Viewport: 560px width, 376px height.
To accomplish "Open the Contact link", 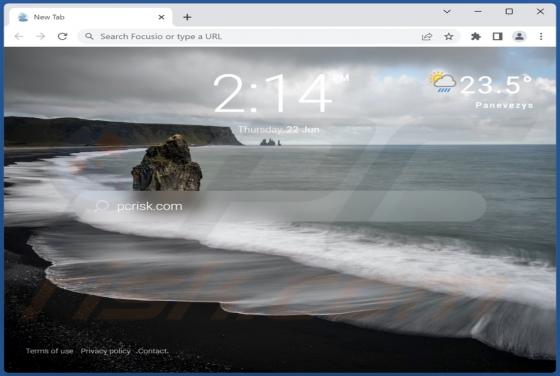I will 152,351.
